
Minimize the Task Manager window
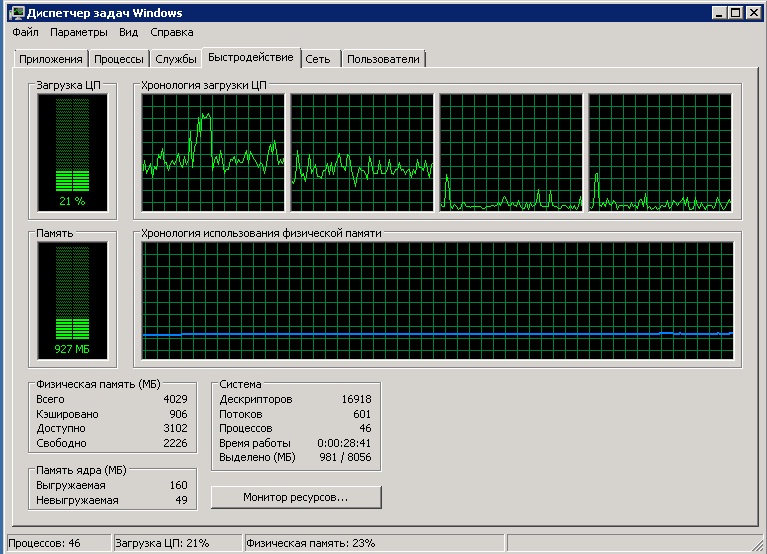[719, 13]
